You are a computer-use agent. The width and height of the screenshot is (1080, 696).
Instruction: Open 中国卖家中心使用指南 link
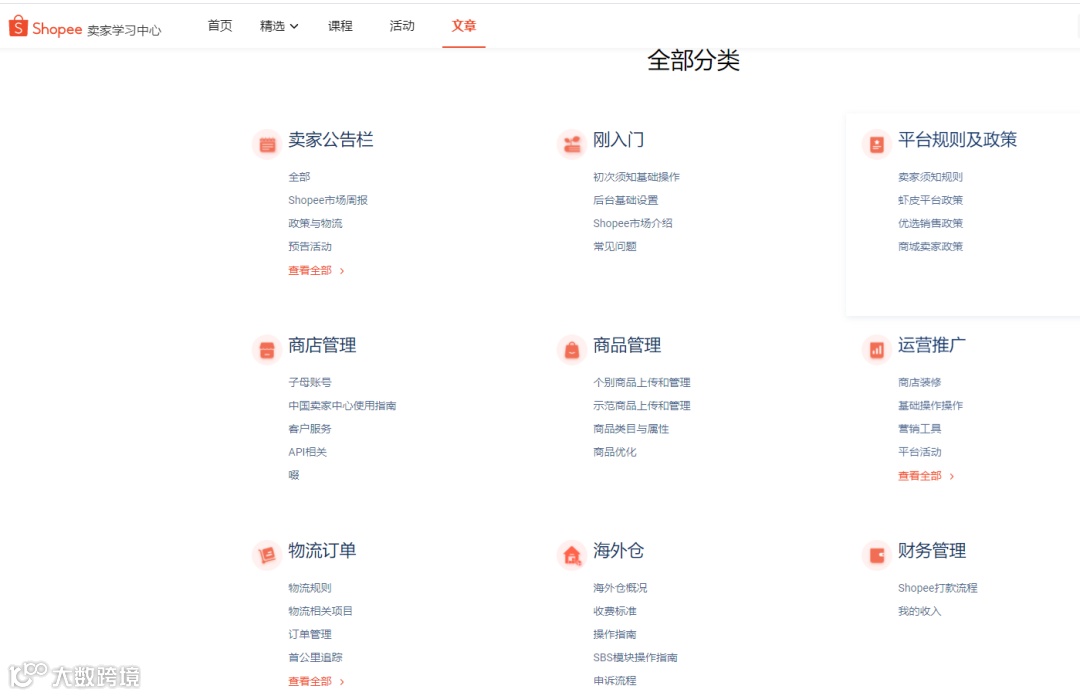(x=342, y=405)
